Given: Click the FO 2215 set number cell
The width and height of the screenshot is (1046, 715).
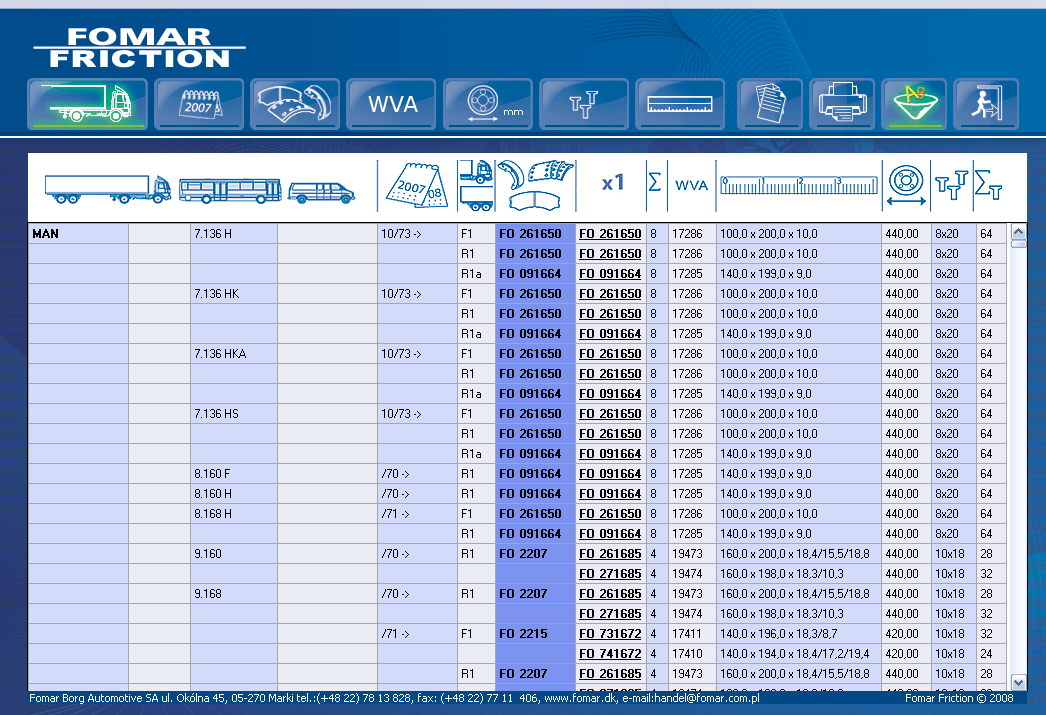Looking at the screenshot, I should click(535, 634).
